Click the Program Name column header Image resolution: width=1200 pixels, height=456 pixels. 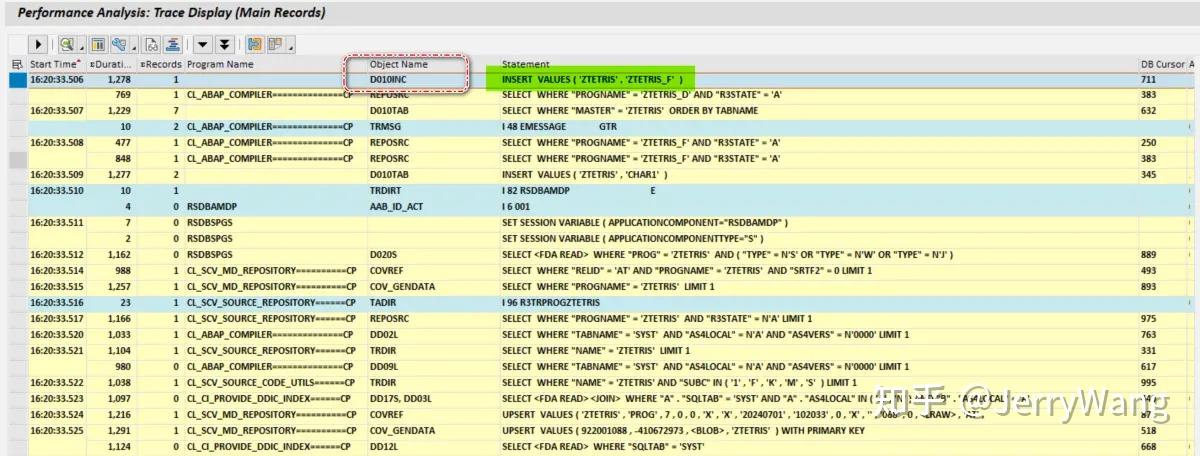tap(220, 64)
